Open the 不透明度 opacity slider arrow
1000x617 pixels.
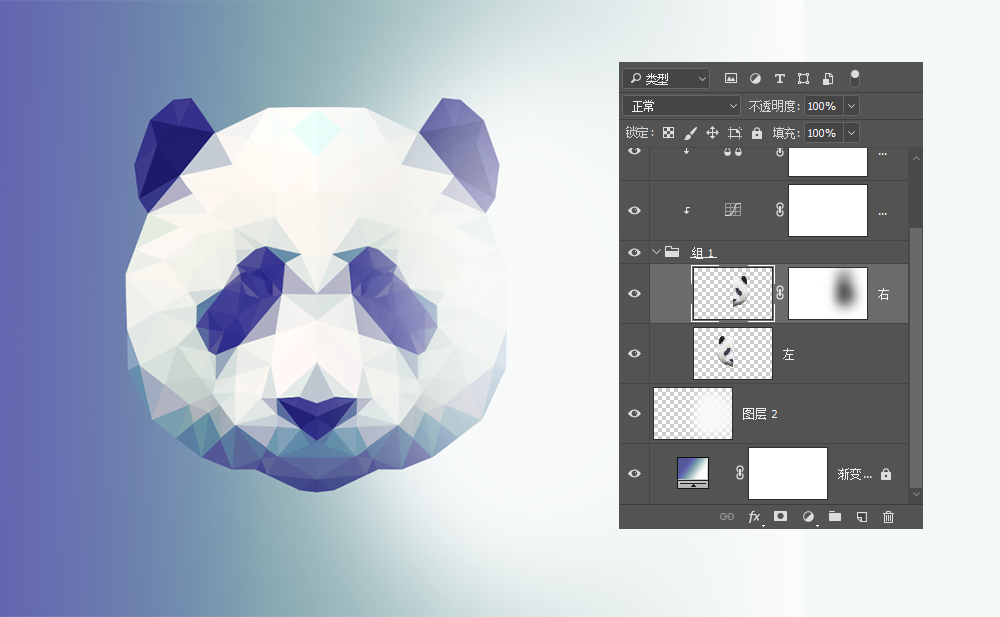click(x=851, y=106)
